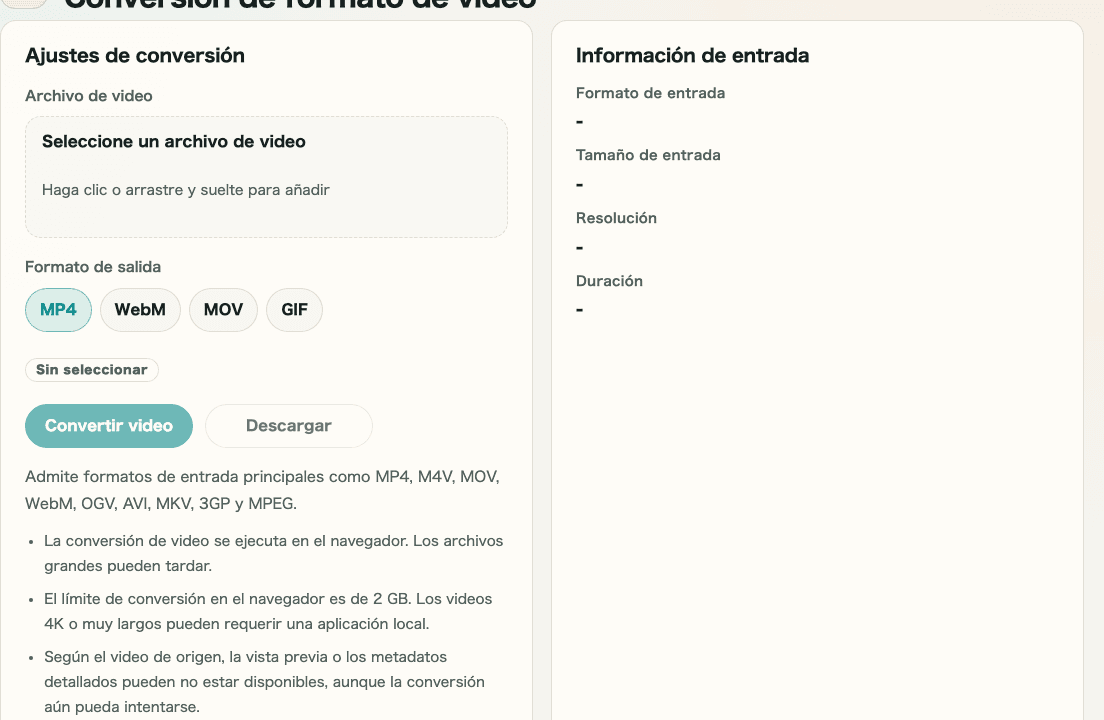Click the Archivo de video label
1104x720 pixels.
point(88,95)
